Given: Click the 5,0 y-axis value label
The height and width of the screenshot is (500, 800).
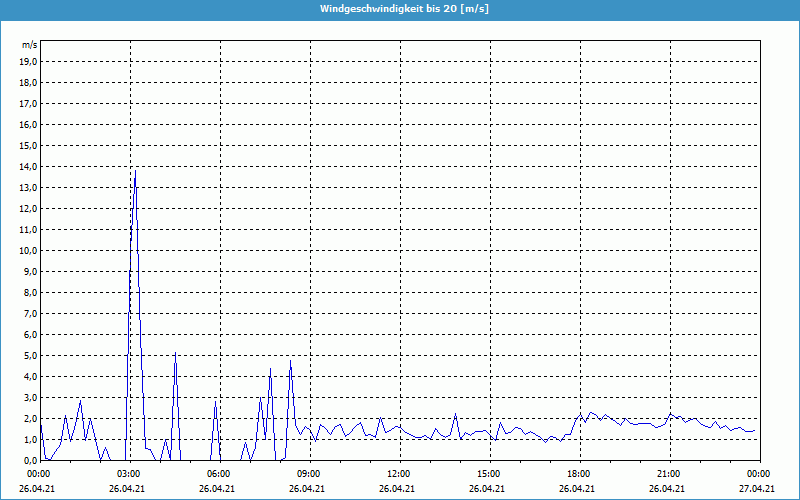Looking at the screenshot, I should click(x=30, y=355).
